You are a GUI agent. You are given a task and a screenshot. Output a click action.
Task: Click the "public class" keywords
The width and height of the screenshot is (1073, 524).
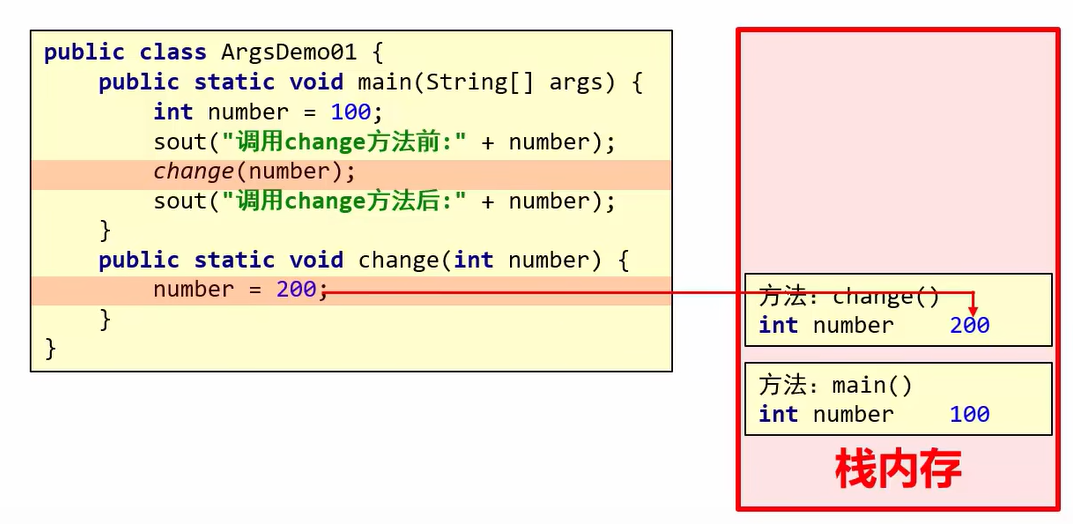coord(123,52)
